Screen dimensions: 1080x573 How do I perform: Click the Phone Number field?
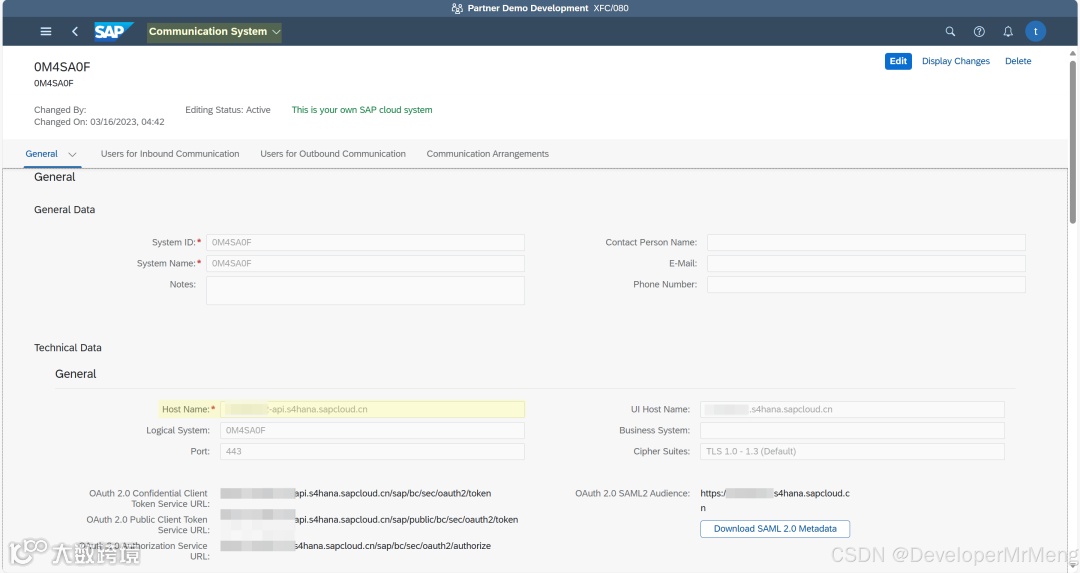866,284
